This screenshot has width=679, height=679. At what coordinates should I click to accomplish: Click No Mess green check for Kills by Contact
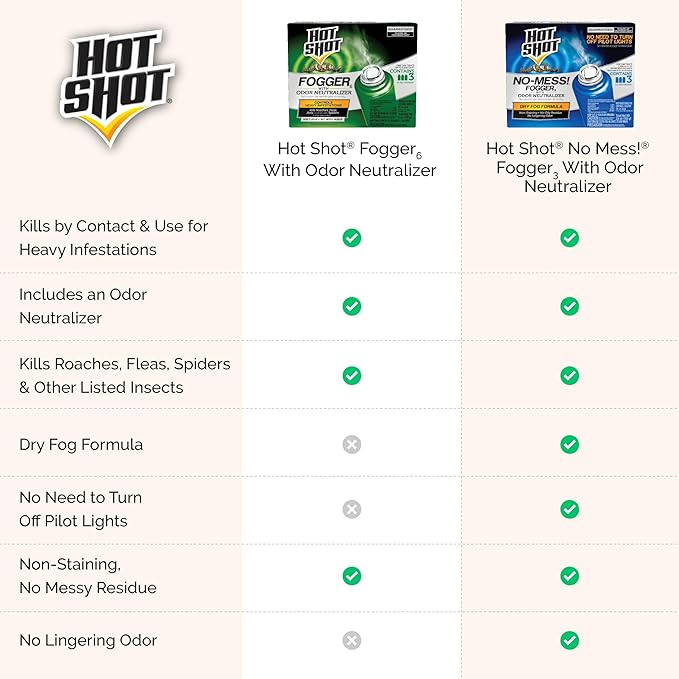pos(569,238)
